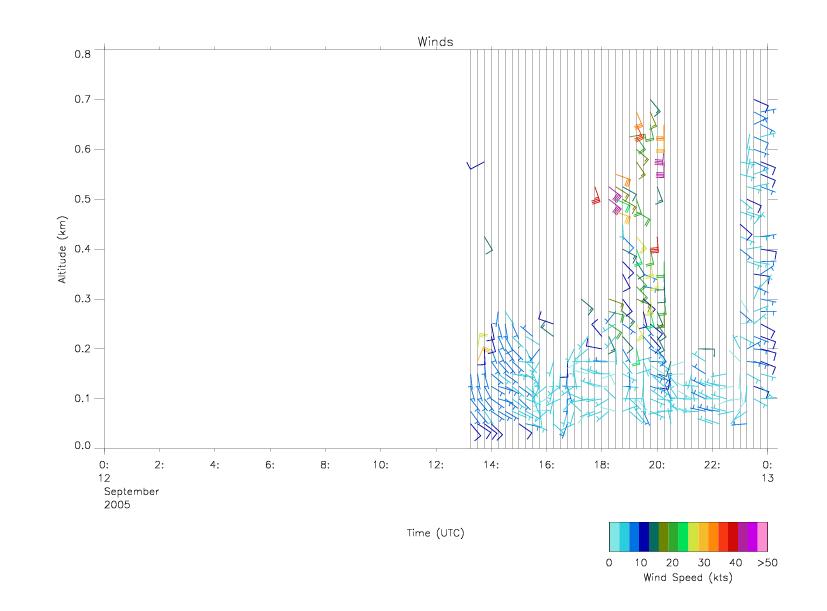The width and height of the screenshot is (827, 611).
Task: Click the "2:" time tick label
Action: click(x=159, y=465)
